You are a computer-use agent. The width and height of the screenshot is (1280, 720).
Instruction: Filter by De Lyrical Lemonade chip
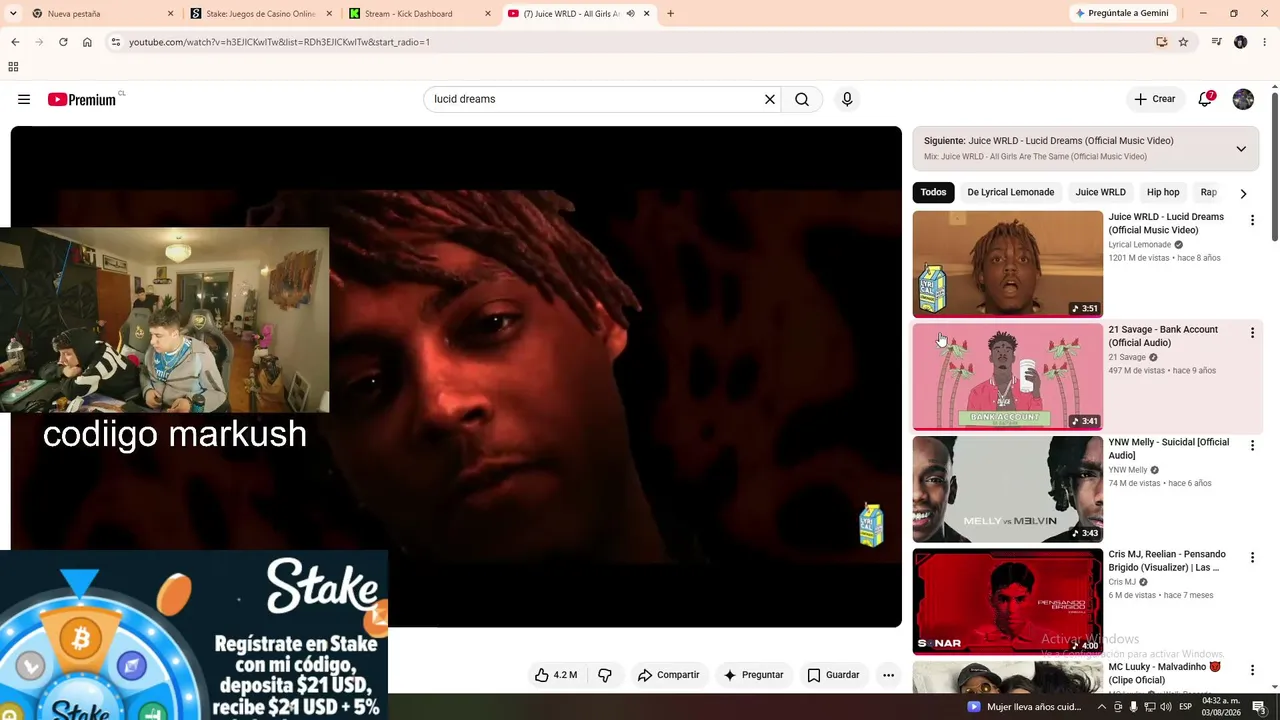[x=1010, y=192]
